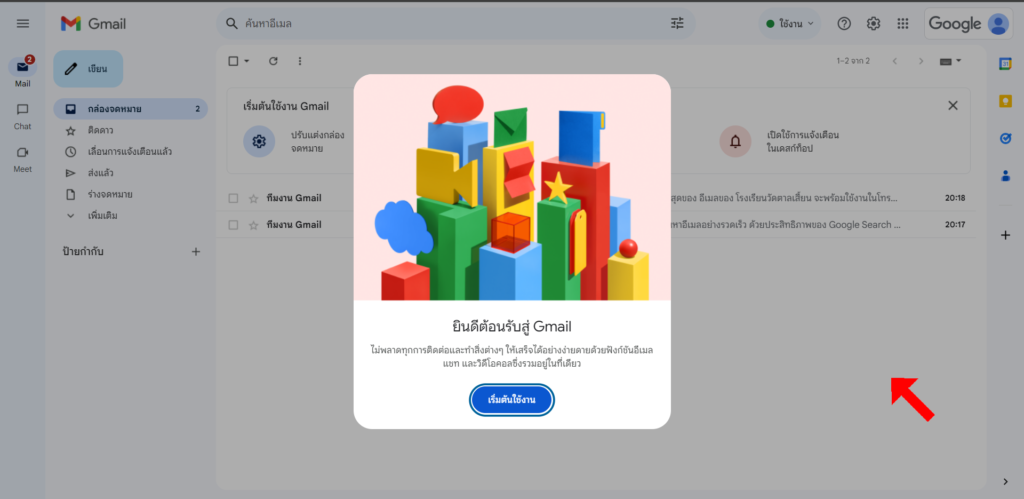
Task: Open the more options three-dot menu
Action: tap(300, 61)
